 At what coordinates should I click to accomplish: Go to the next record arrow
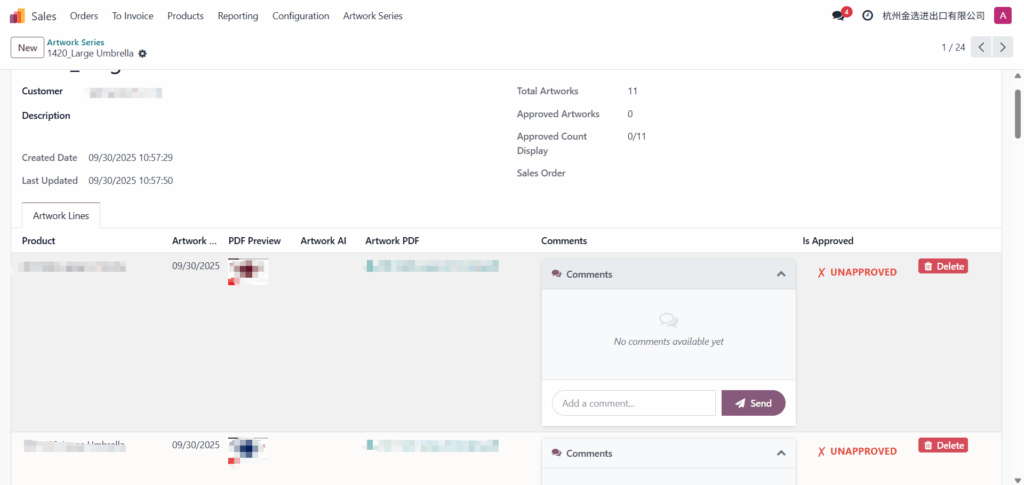[1004, 48]
